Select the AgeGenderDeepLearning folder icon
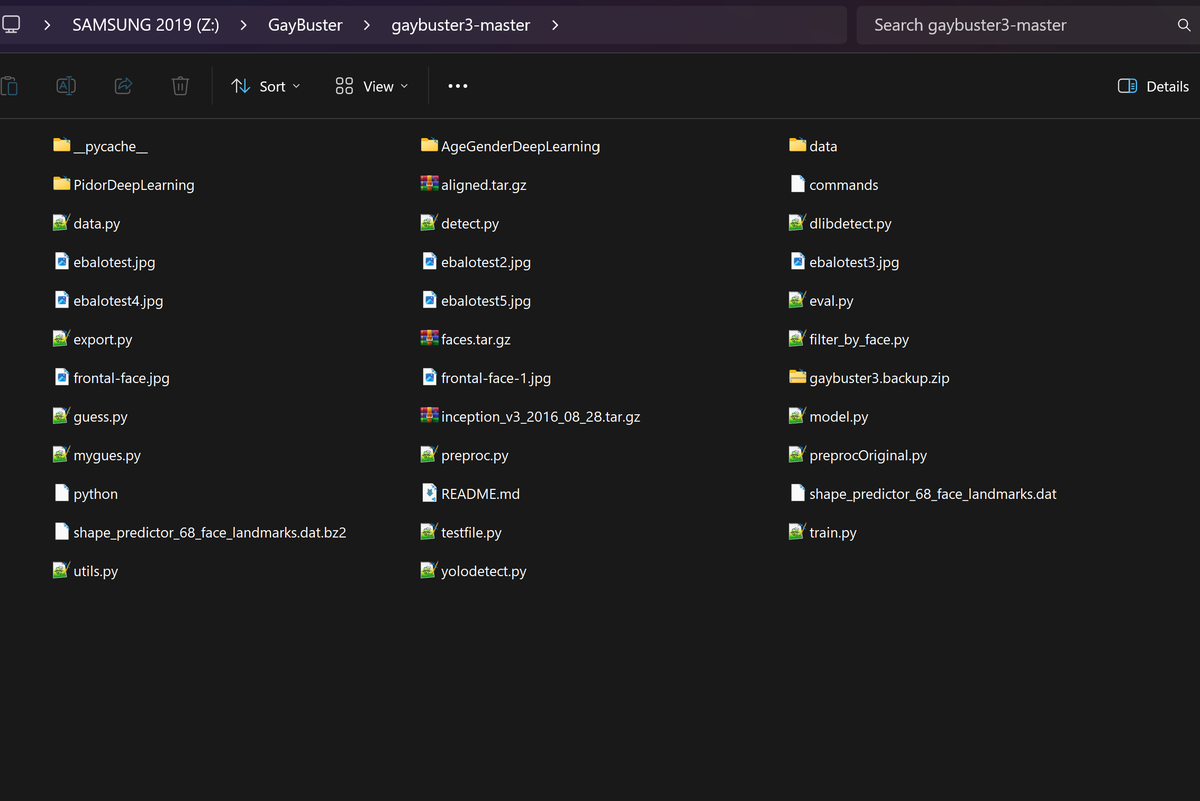Screen dimensions: 1200x801 (x=429, y=146)
